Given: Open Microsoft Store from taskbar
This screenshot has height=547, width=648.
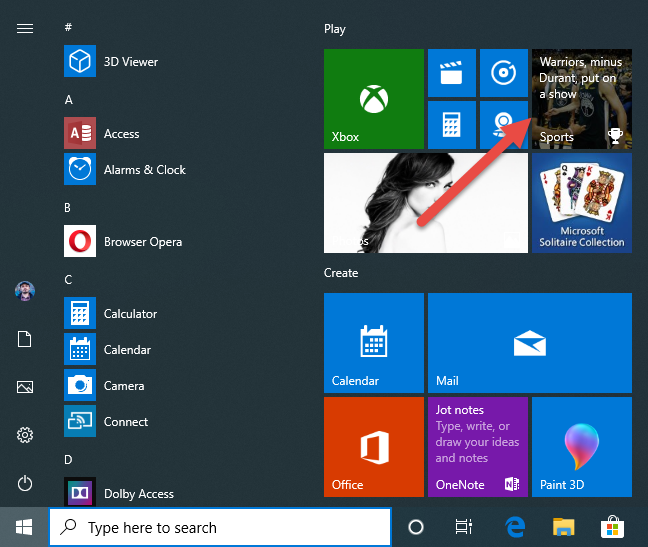Looking at the screenshot, I should point(612,527).
